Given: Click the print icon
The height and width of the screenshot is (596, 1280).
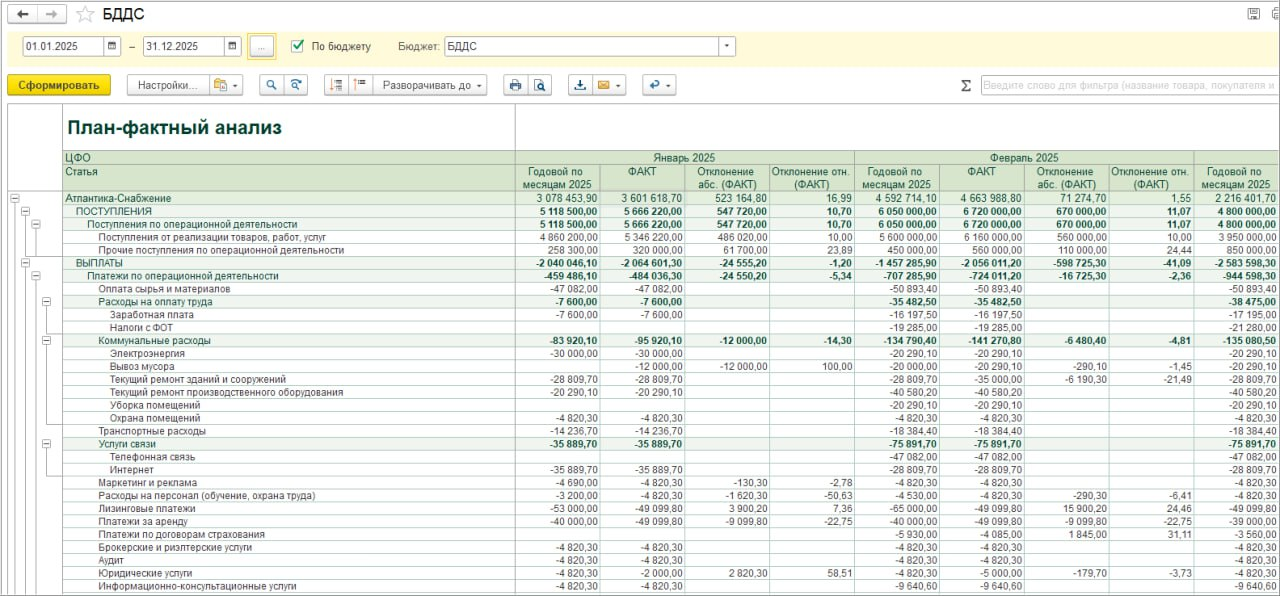Looking at the screenshot, I should pos(515,85).
